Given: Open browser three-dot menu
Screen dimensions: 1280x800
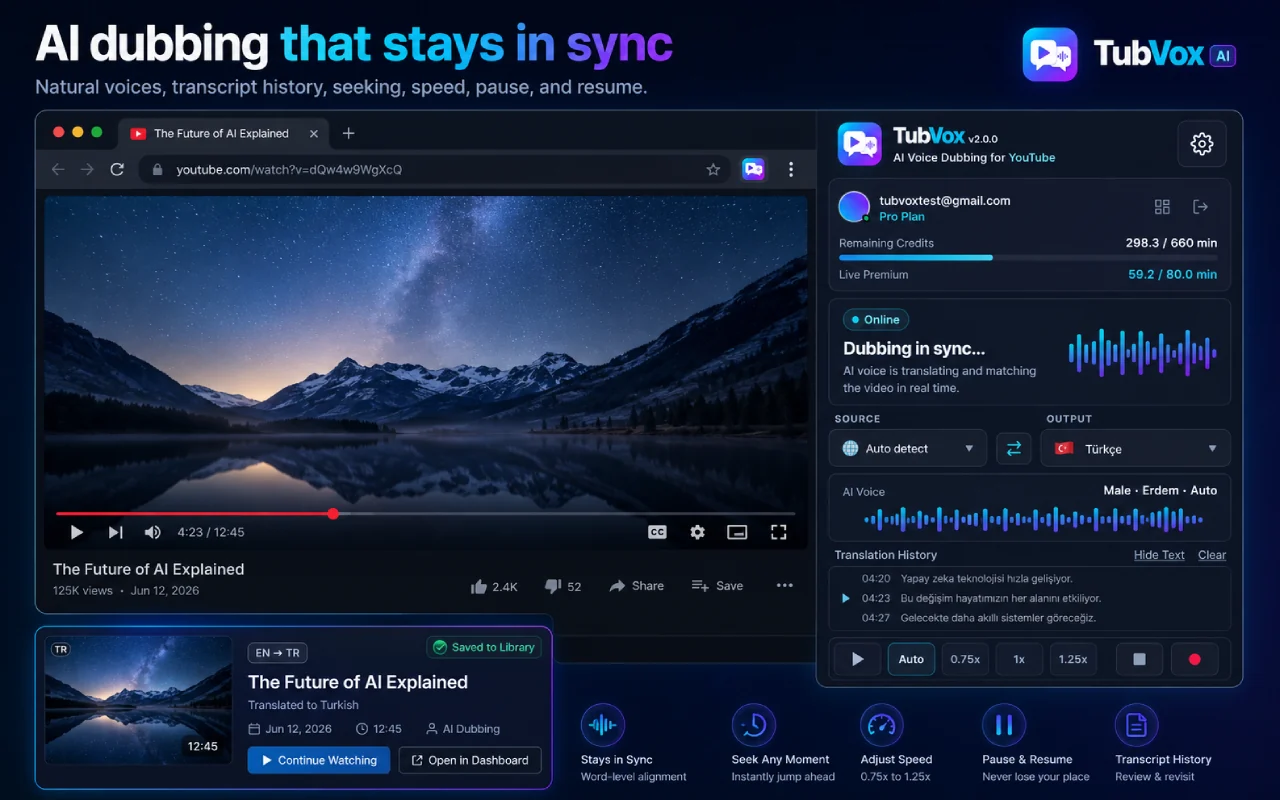Looking at the screenshot, I should pyautogui.click(x=791, y=170).
